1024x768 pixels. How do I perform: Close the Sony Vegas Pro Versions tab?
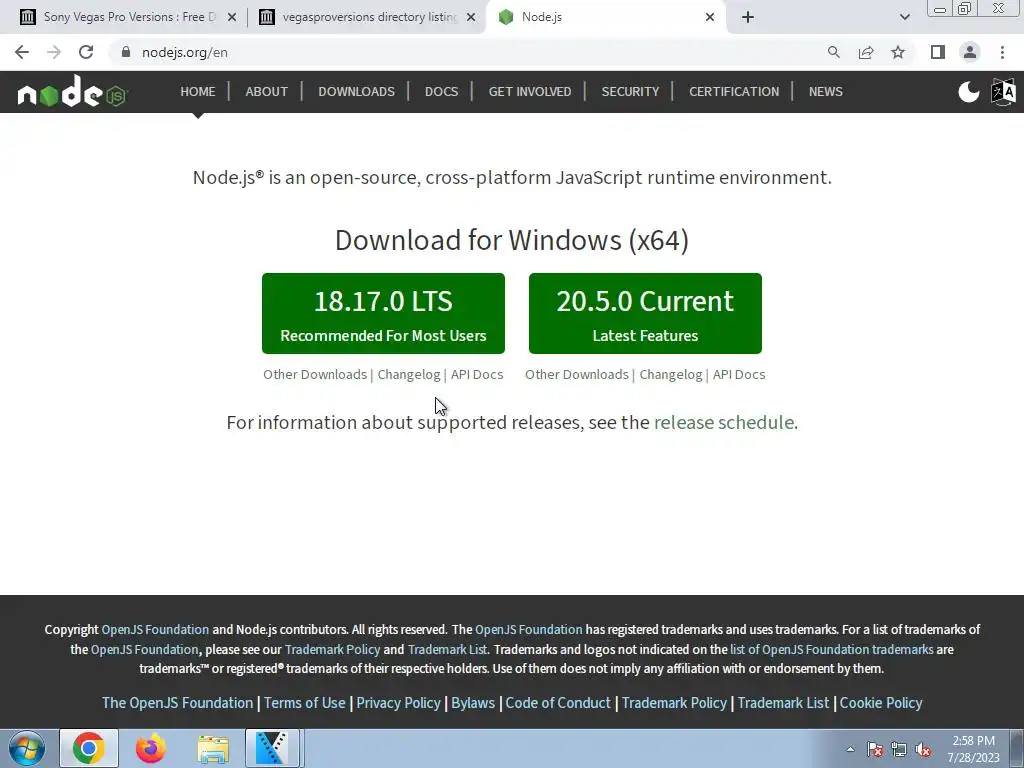232,17
